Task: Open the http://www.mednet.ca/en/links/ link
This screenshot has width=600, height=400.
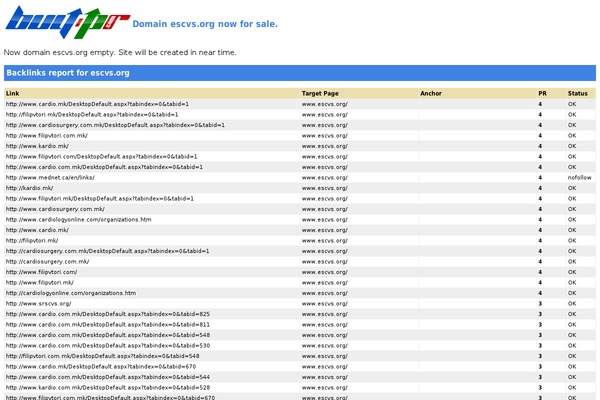Action: pyautogui.click(x=50, y=178)
